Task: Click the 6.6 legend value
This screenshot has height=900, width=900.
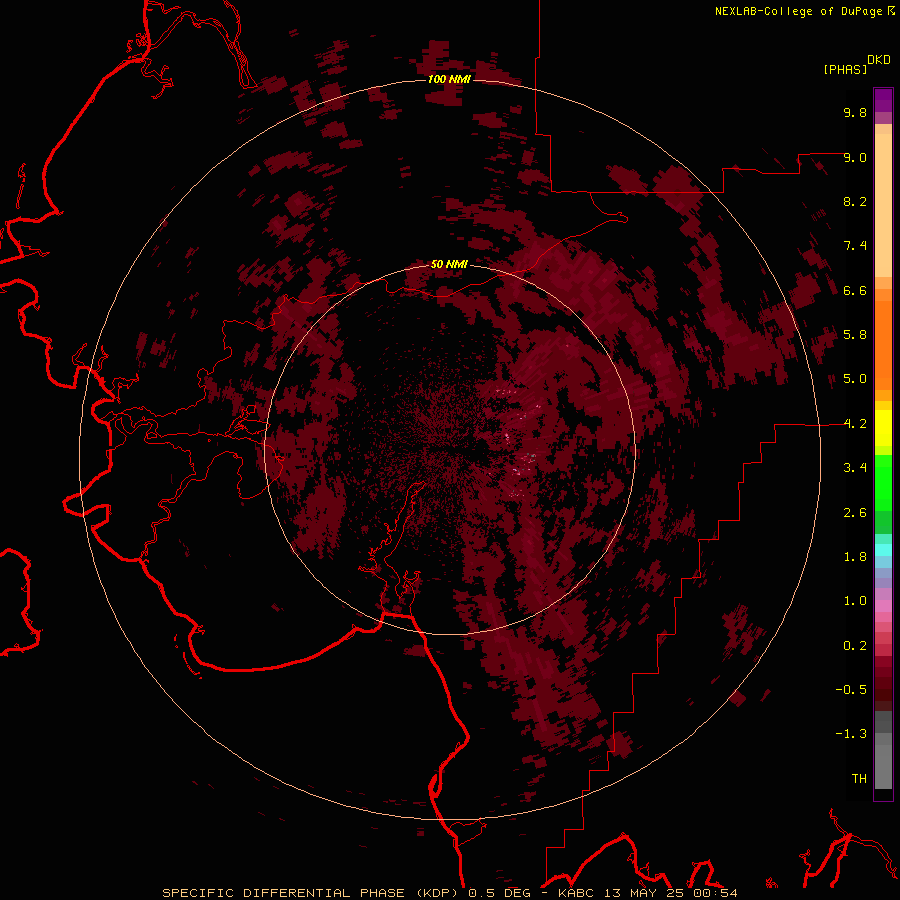Action: tap(855, 290)
